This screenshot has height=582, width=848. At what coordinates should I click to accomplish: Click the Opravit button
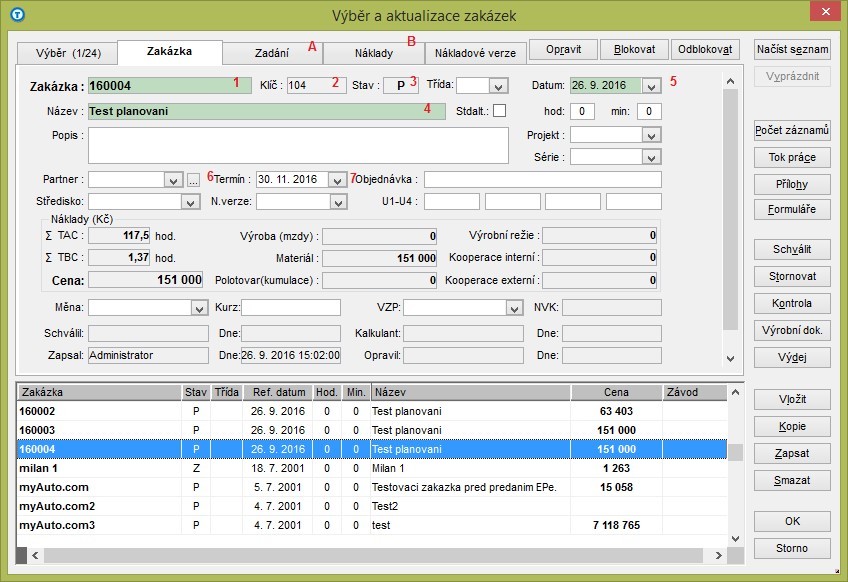click(x=563, y=49)
